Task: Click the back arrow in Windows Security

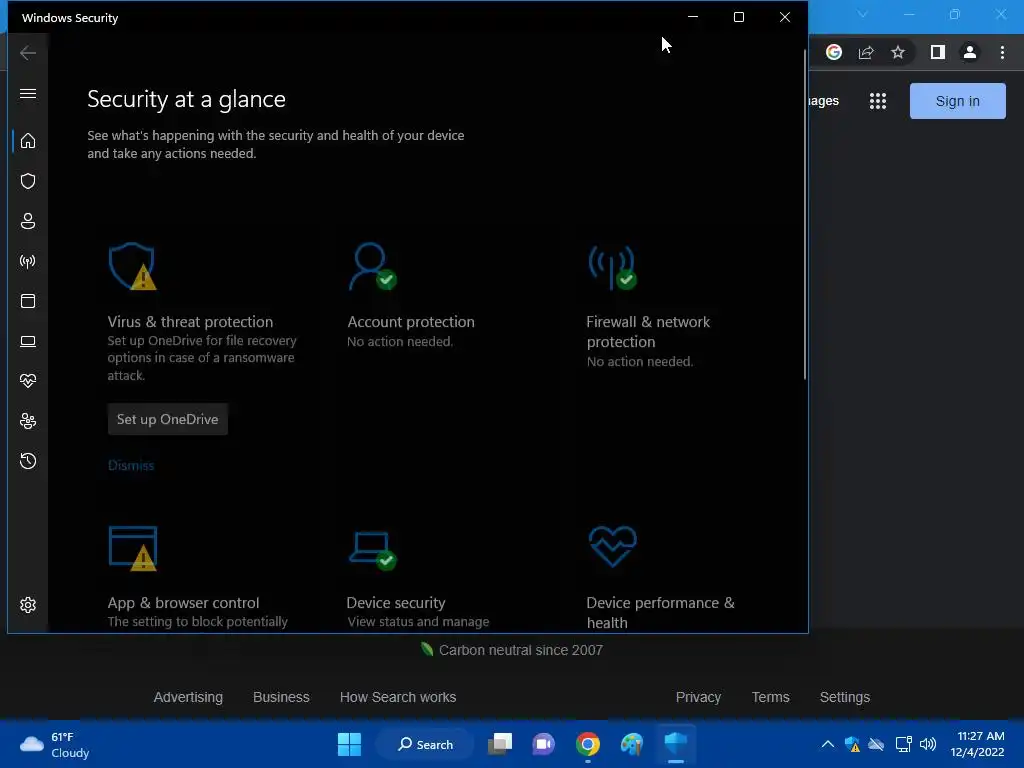Action: tap(28, 53)
